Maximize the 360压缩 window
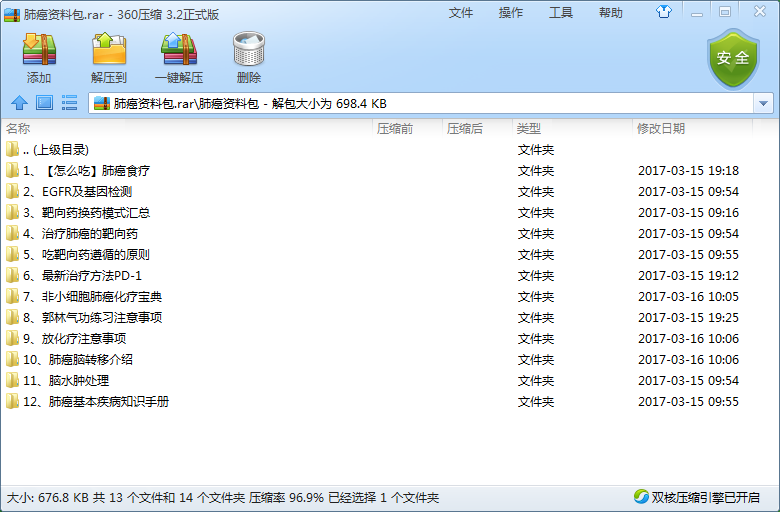Screen dimensions: 780x512 pyautogui.click(x=725, y=12)
